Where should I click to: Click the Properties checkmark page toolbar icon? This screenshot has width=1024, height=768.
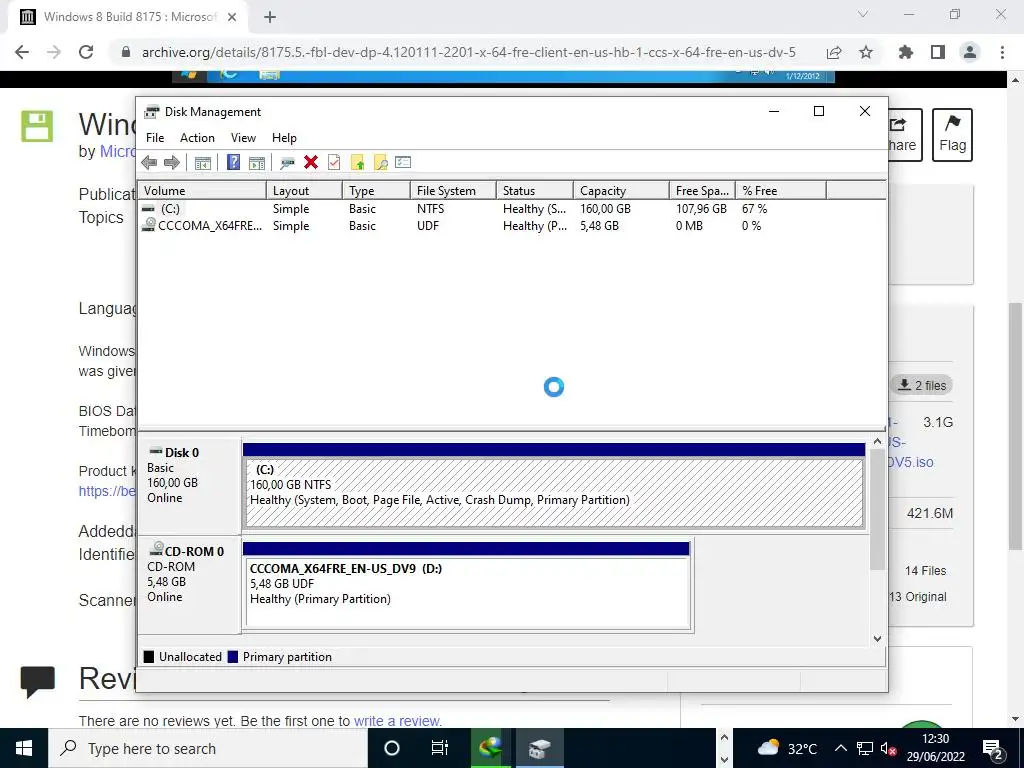(x=334, y=163)
